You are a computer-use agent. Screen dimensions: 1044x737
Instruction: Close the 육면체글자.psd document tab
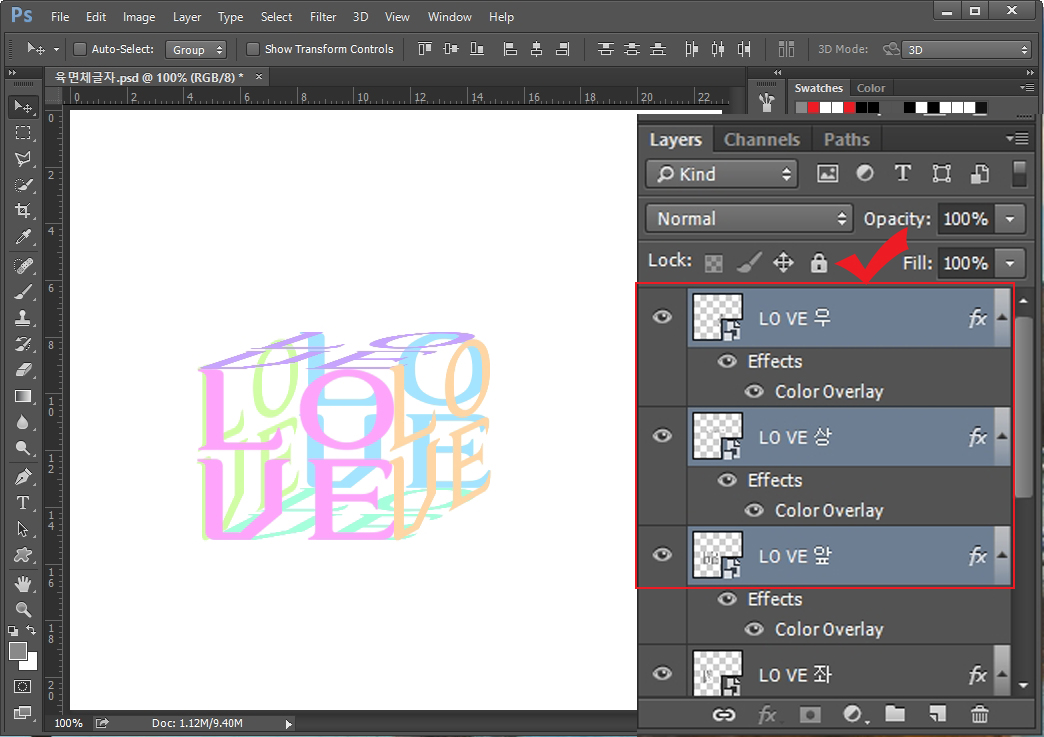coord(259,77)
